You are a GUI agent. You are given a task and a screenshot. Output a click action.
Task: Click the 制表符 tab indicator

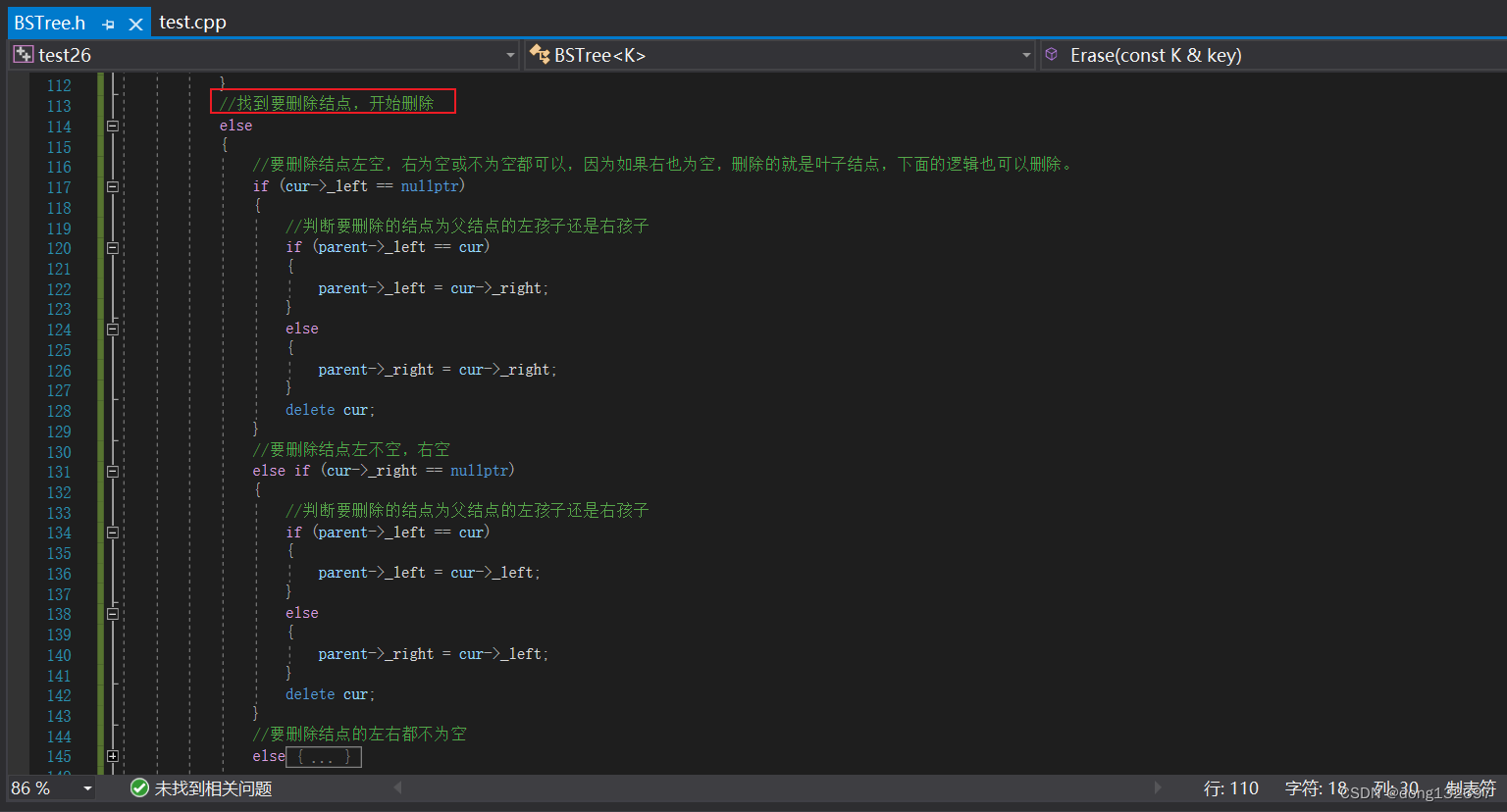click(1472, 788)
